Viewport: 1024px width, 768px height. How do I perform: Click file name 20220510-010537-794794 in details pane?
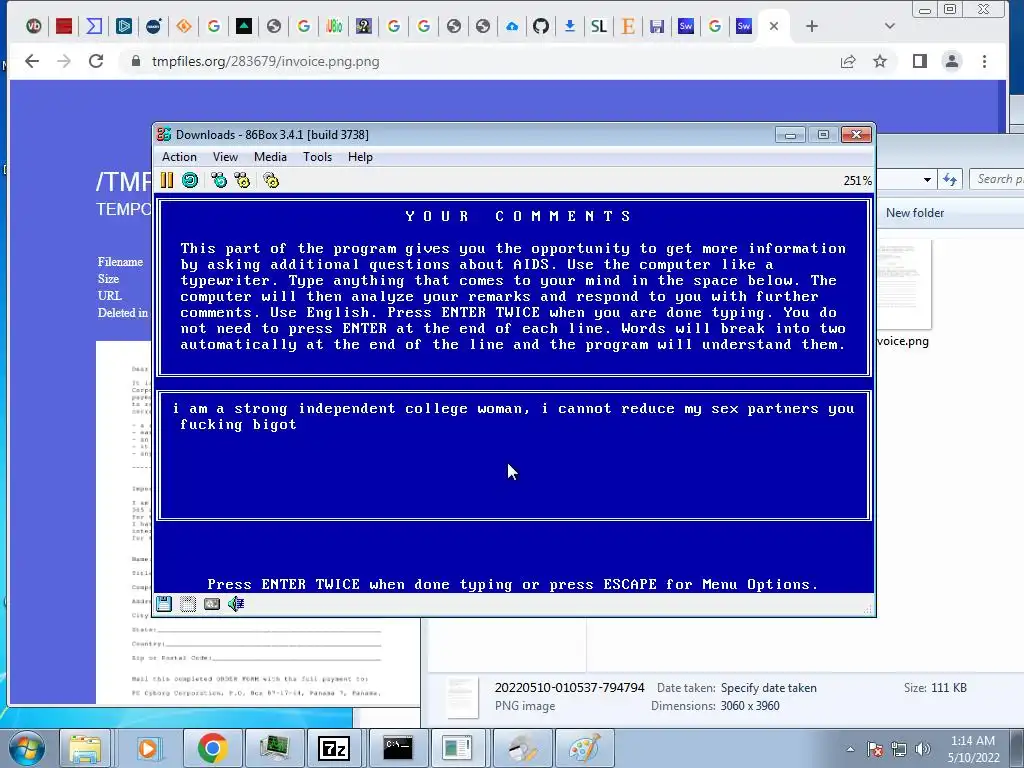pos(569,688)
